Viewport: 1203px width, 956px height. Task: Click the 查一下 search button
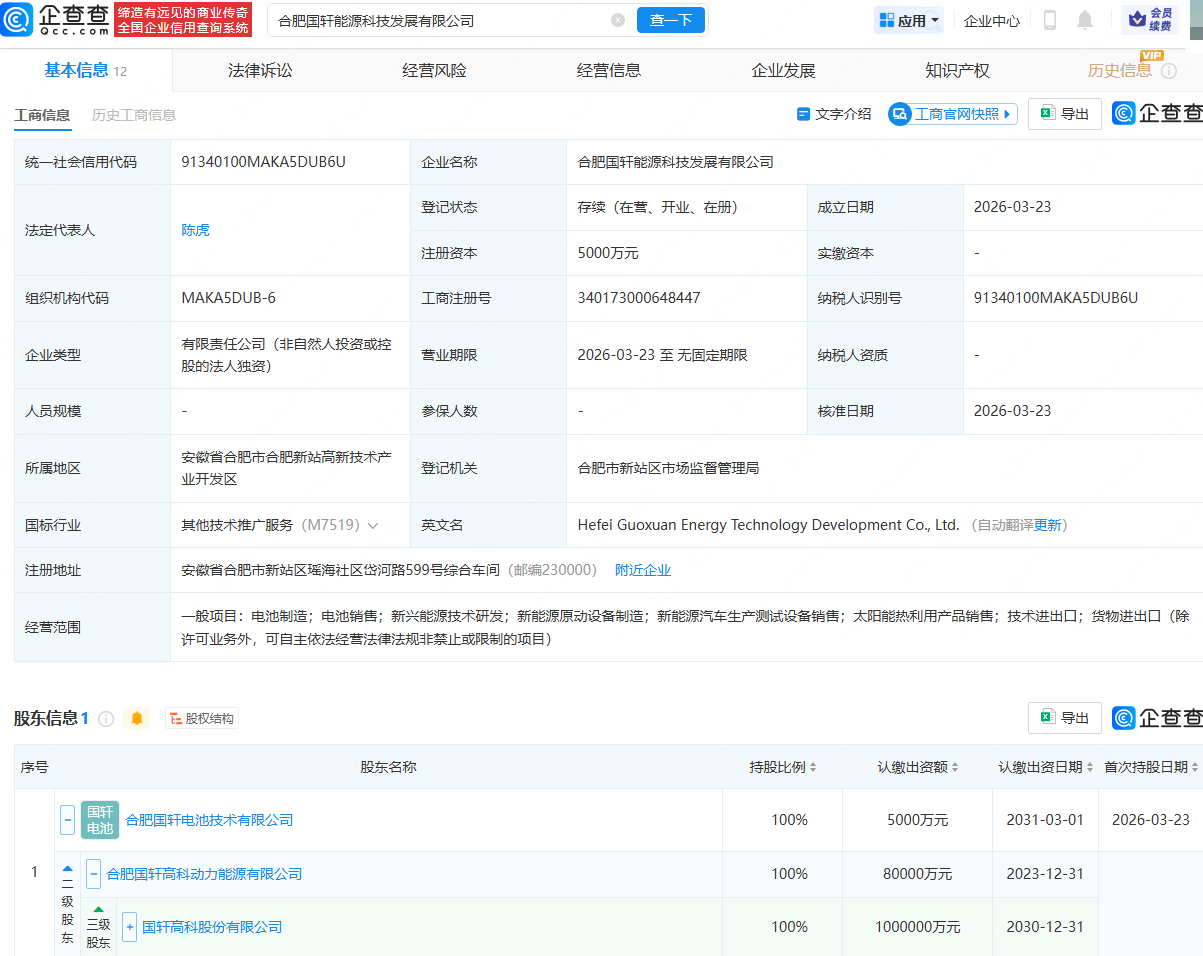tap(670, 20)
